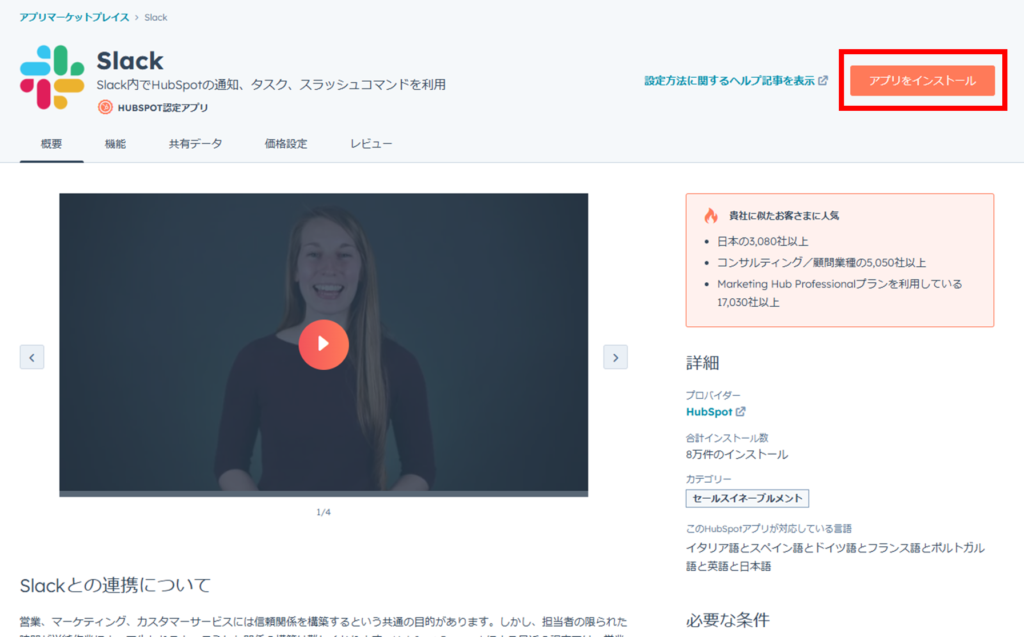The width and height of the screenshot is (1024, 637).
Task: Click the flame popularity icon
Action: pyautogui.click(x=711, y=216)
